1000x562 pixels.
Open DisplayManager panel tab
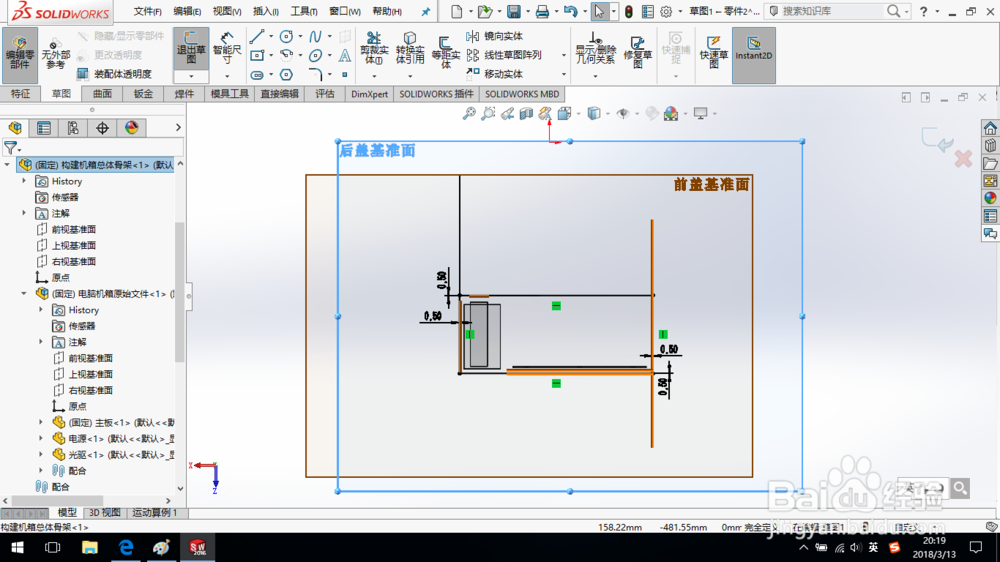(x=131, y=128)
